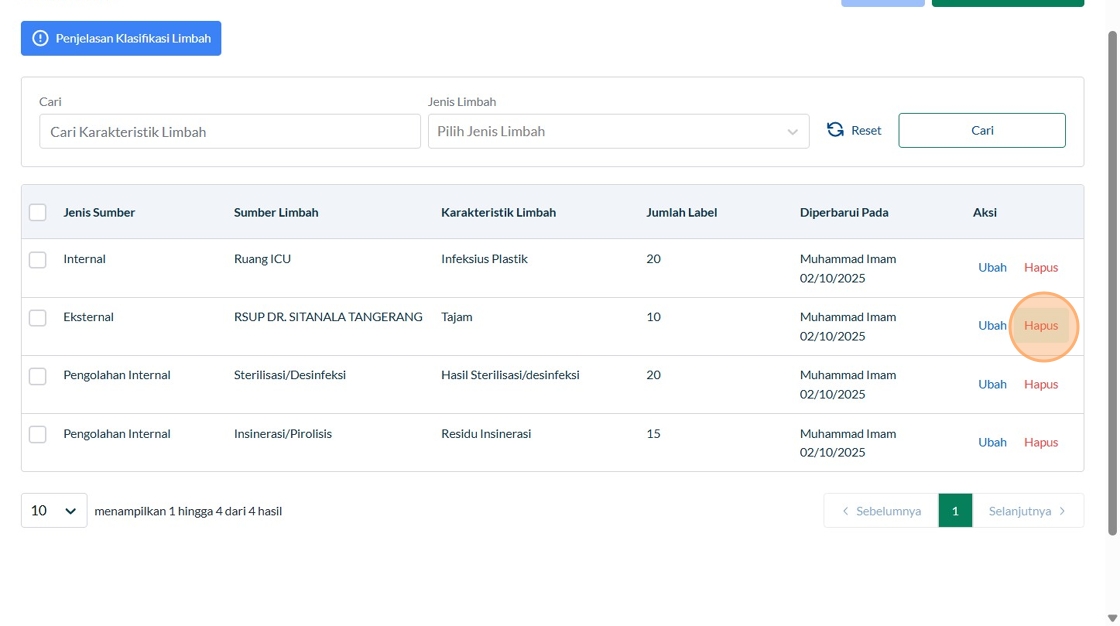Image resolution: width=1120 pixels, height=626 pixels.
Task: Check the Insinerasi/Pirolisis row checkbox
Action: [x=38, y=434]
